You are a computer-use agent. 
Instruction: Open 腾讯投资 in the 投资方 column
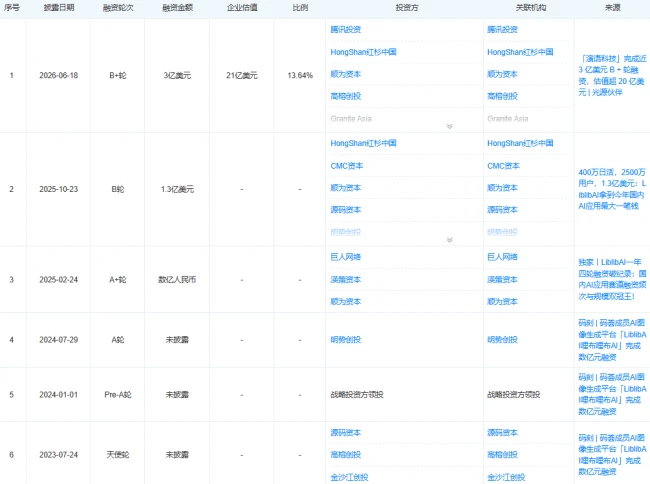pyautogui.click(x=346, y=29)
